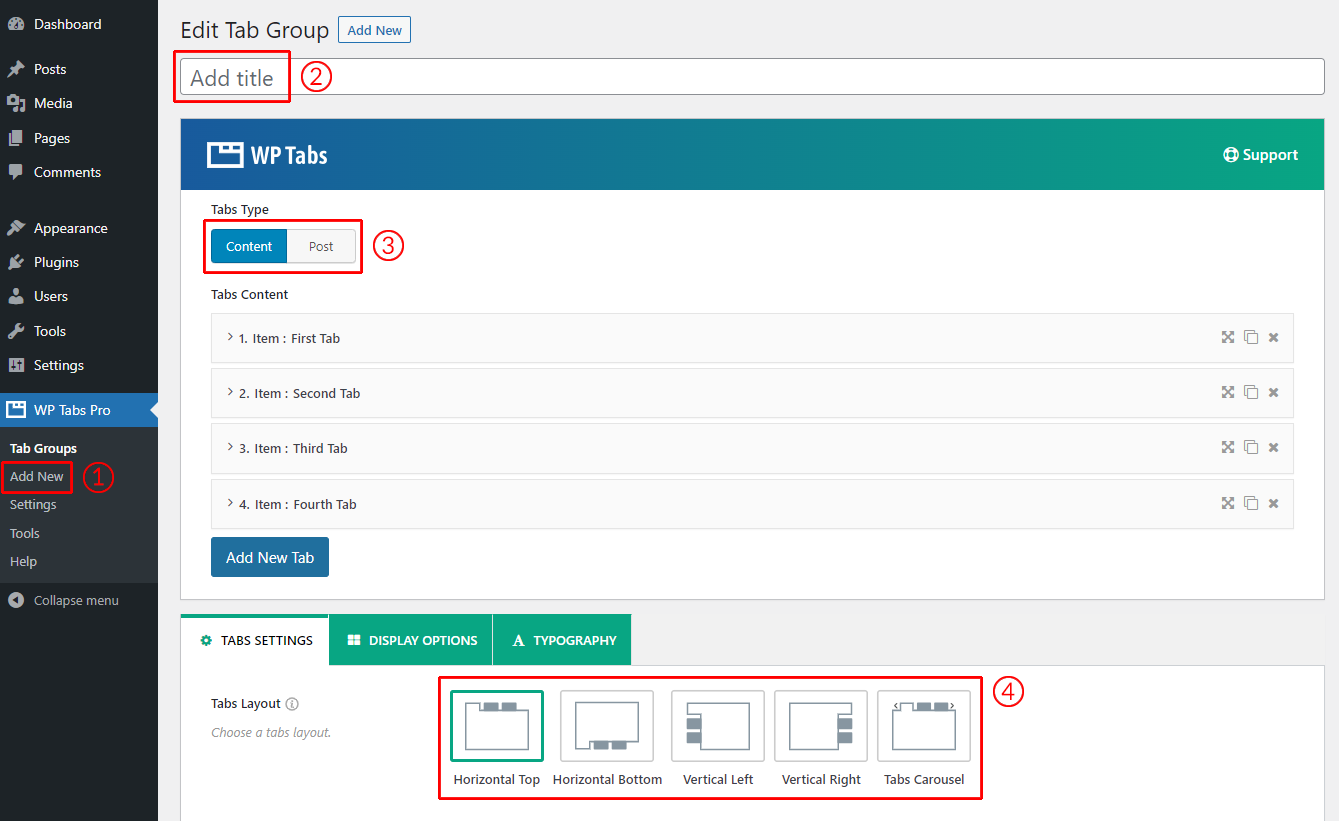Select the Vertical Right layout option
Viewport: 1339px width, 821px height.
click(821, 727)
